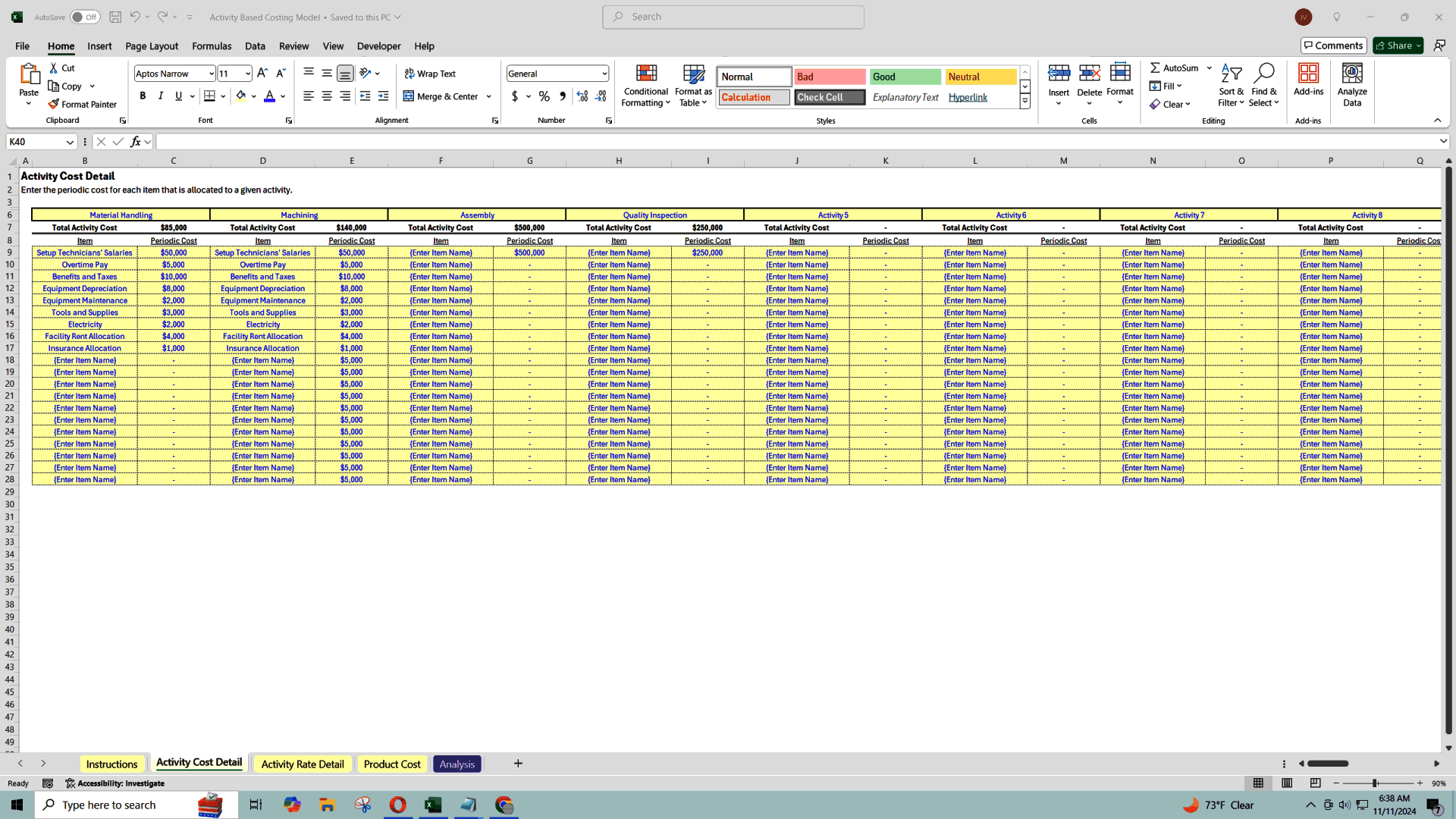Switch to the Instructions tab
Screen dimensions: 1456x819
pos(111,763)
